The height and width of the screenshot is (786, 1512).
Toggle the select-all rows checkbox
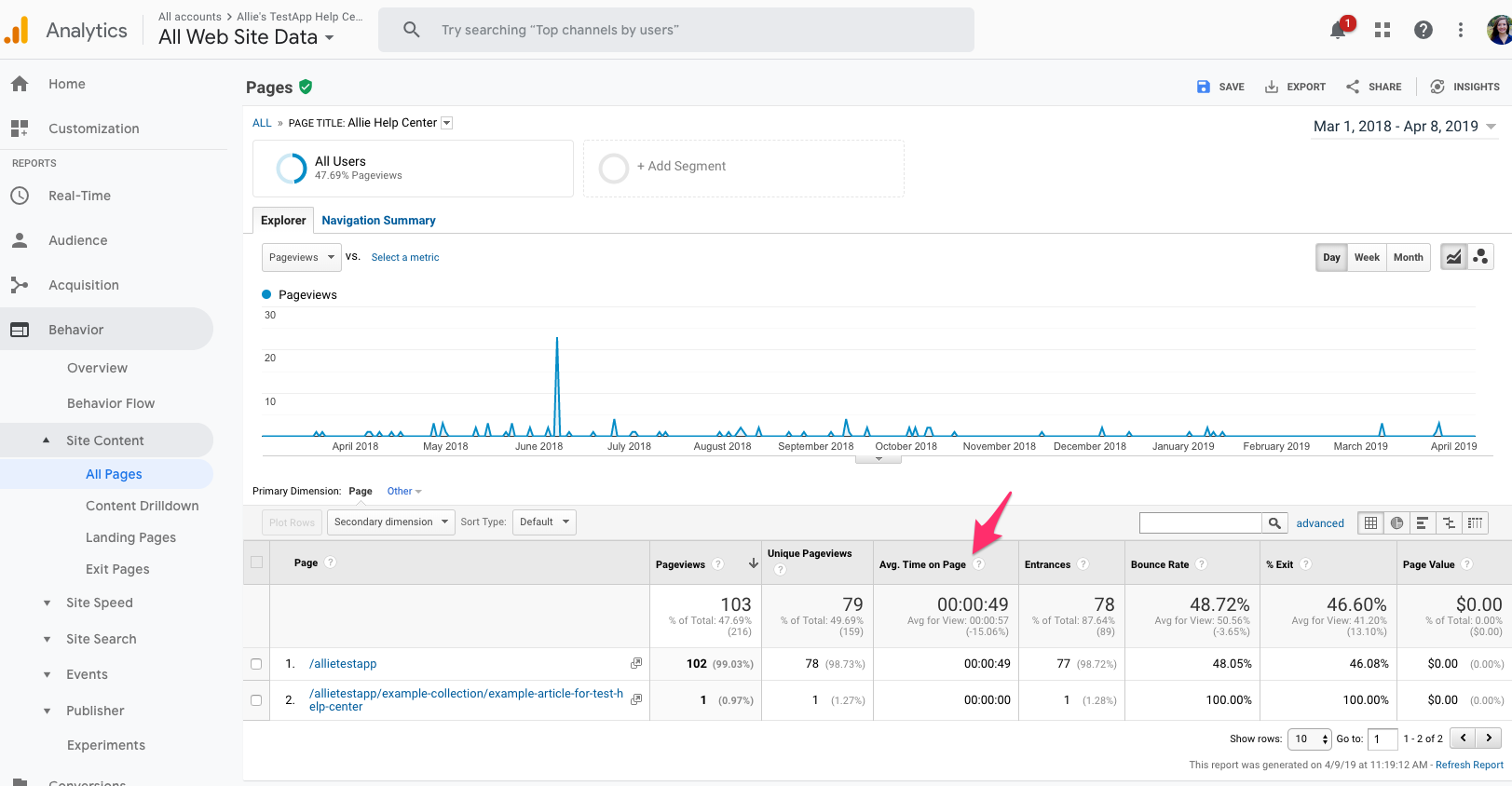[x=256, y=562]
